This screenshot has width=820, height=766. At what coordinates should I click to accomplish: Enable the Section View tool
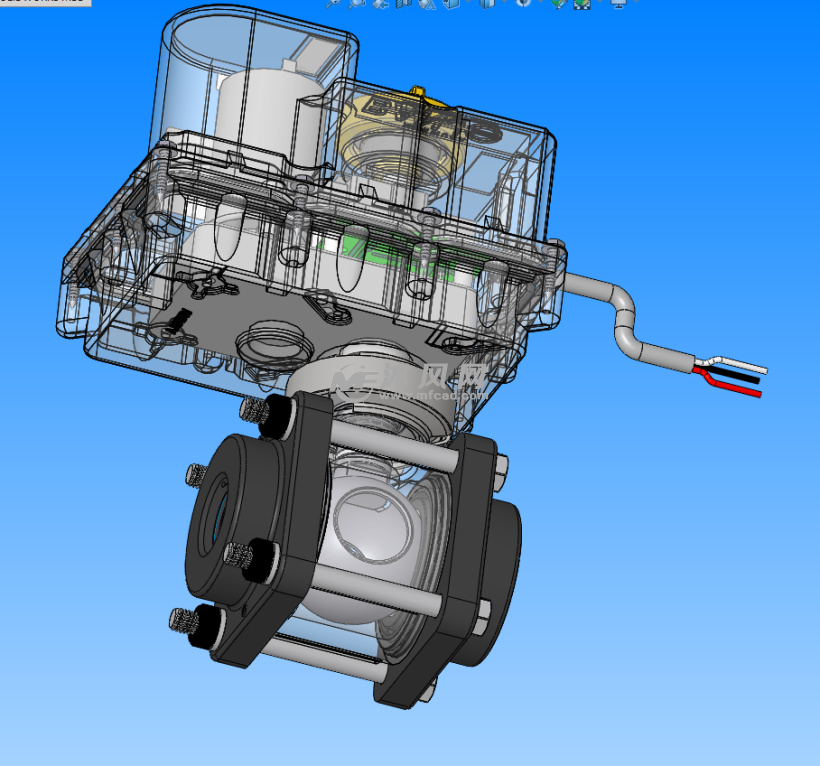coord(403,3)
